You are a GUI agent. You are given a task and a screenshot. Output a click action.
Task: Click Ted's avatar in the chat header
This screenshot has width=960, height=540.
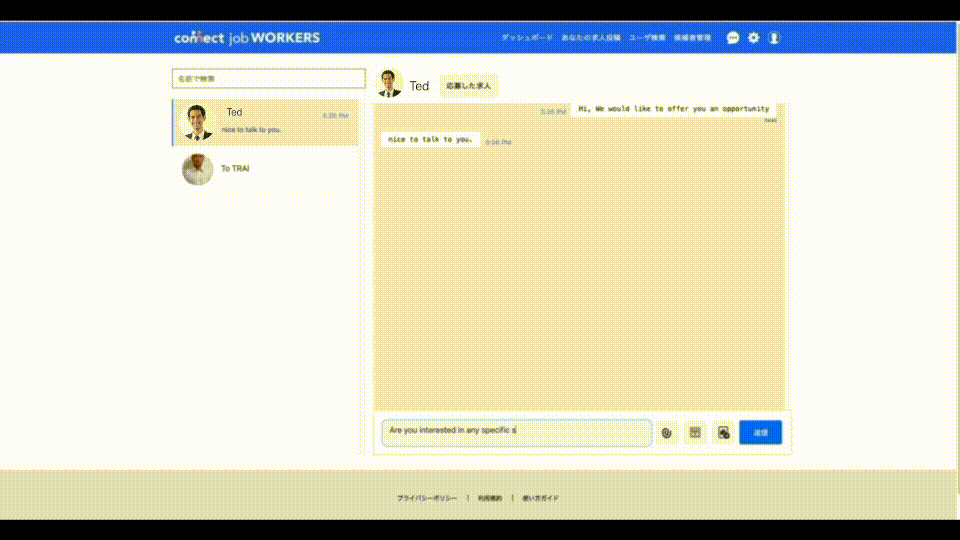click(x=389, y=85)
